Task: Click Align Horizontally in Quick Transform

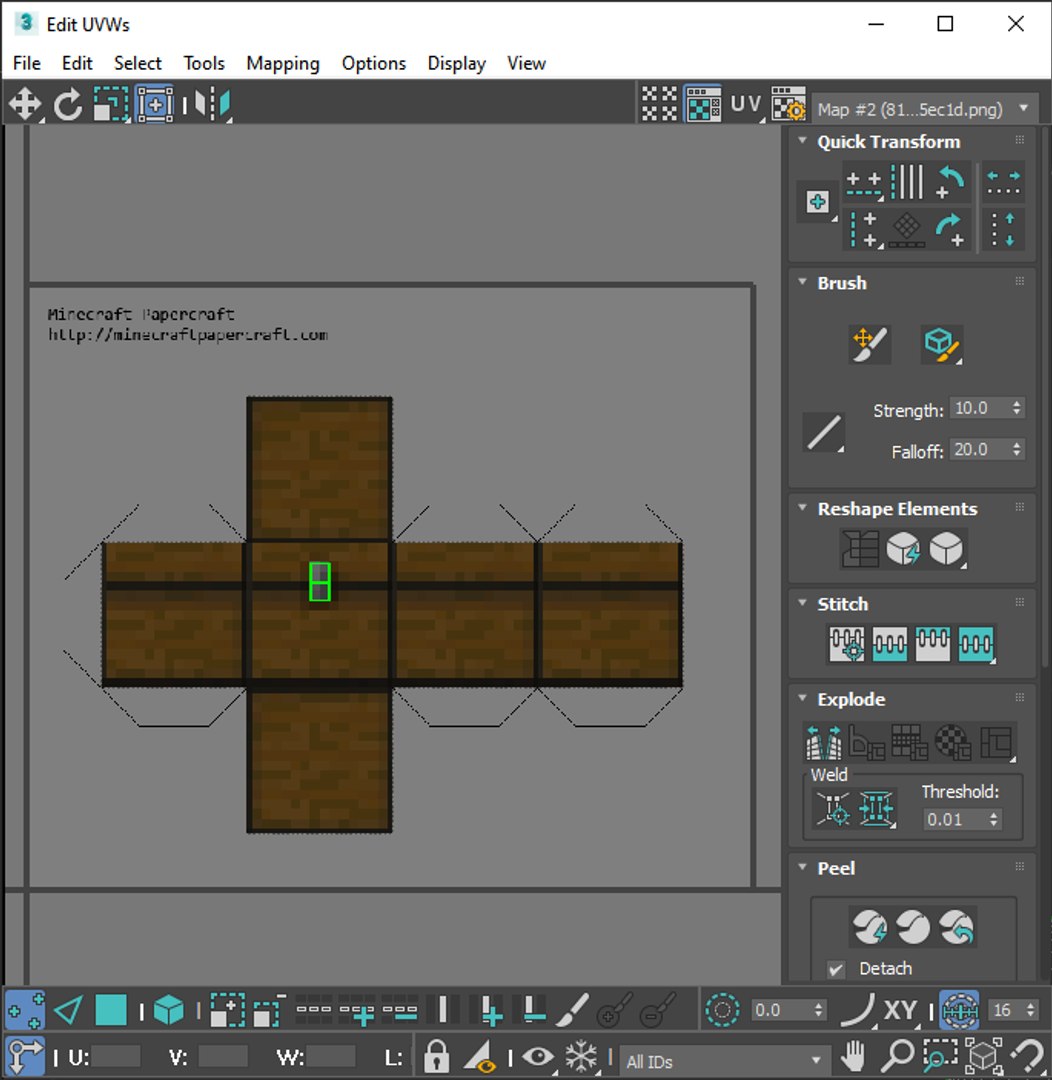Action: tap(864, 183)
